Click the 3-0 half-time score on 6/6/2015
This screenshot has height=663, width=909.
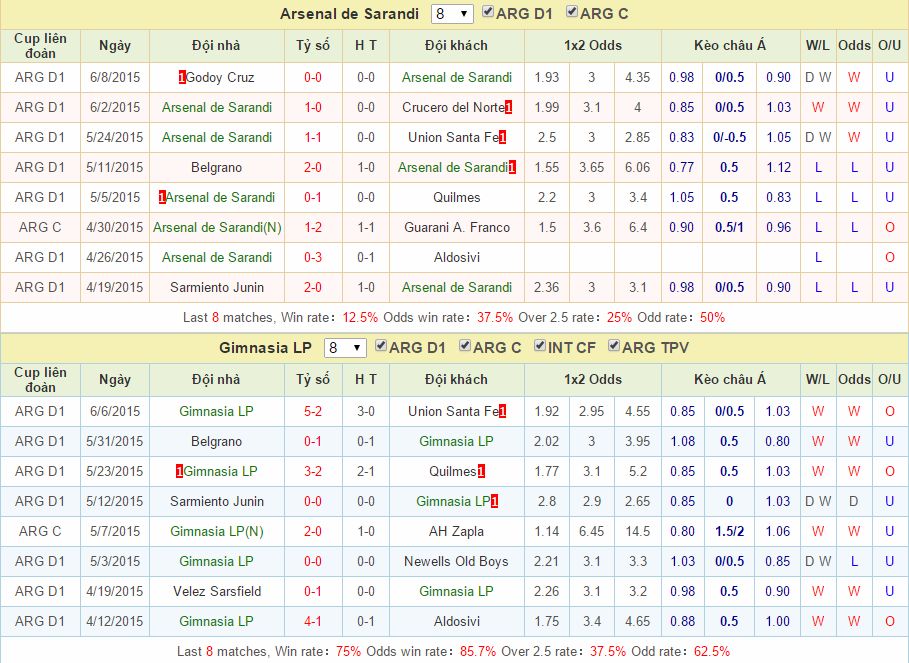(x=366, y=411)
